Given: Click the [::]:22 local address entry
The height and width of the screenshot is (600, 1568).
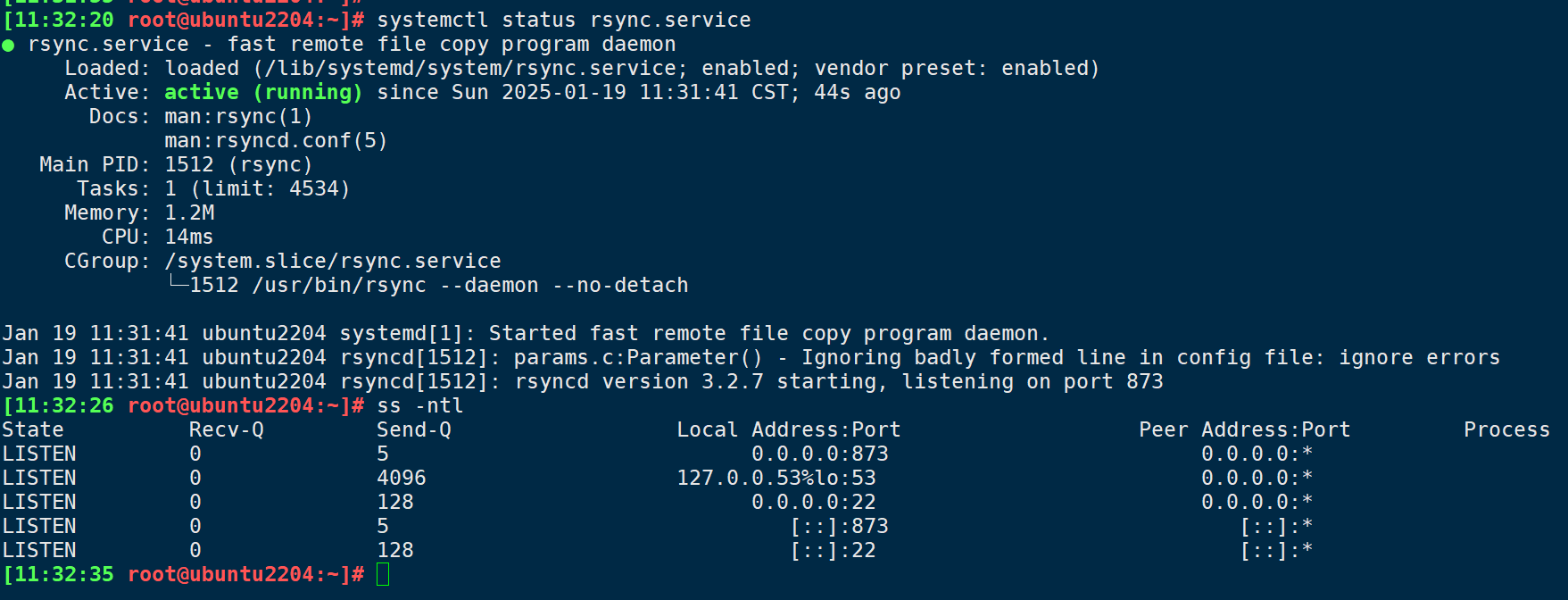Looking at the screenshot, I should (x=833, y=550).
